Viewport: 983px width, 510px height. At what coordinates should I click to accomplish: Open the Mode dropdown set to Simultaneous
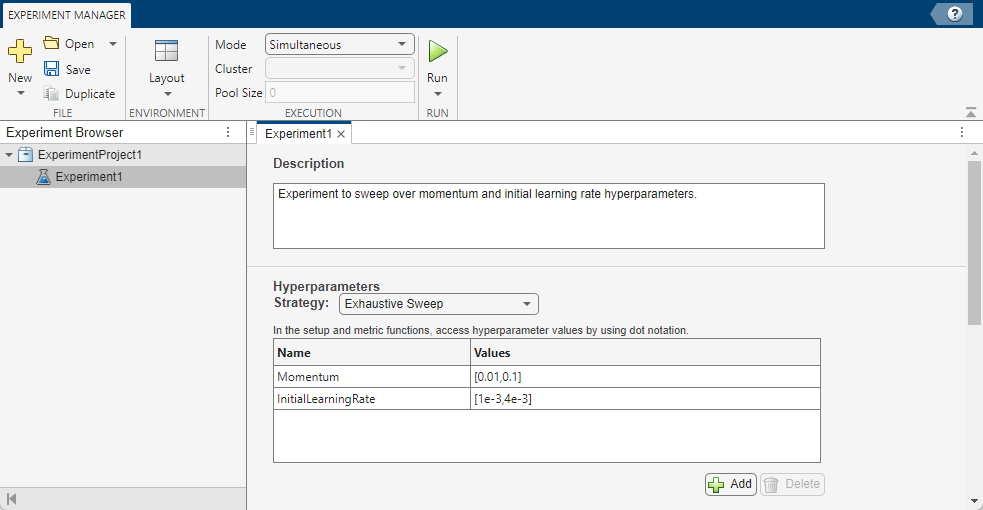[340, 45]
